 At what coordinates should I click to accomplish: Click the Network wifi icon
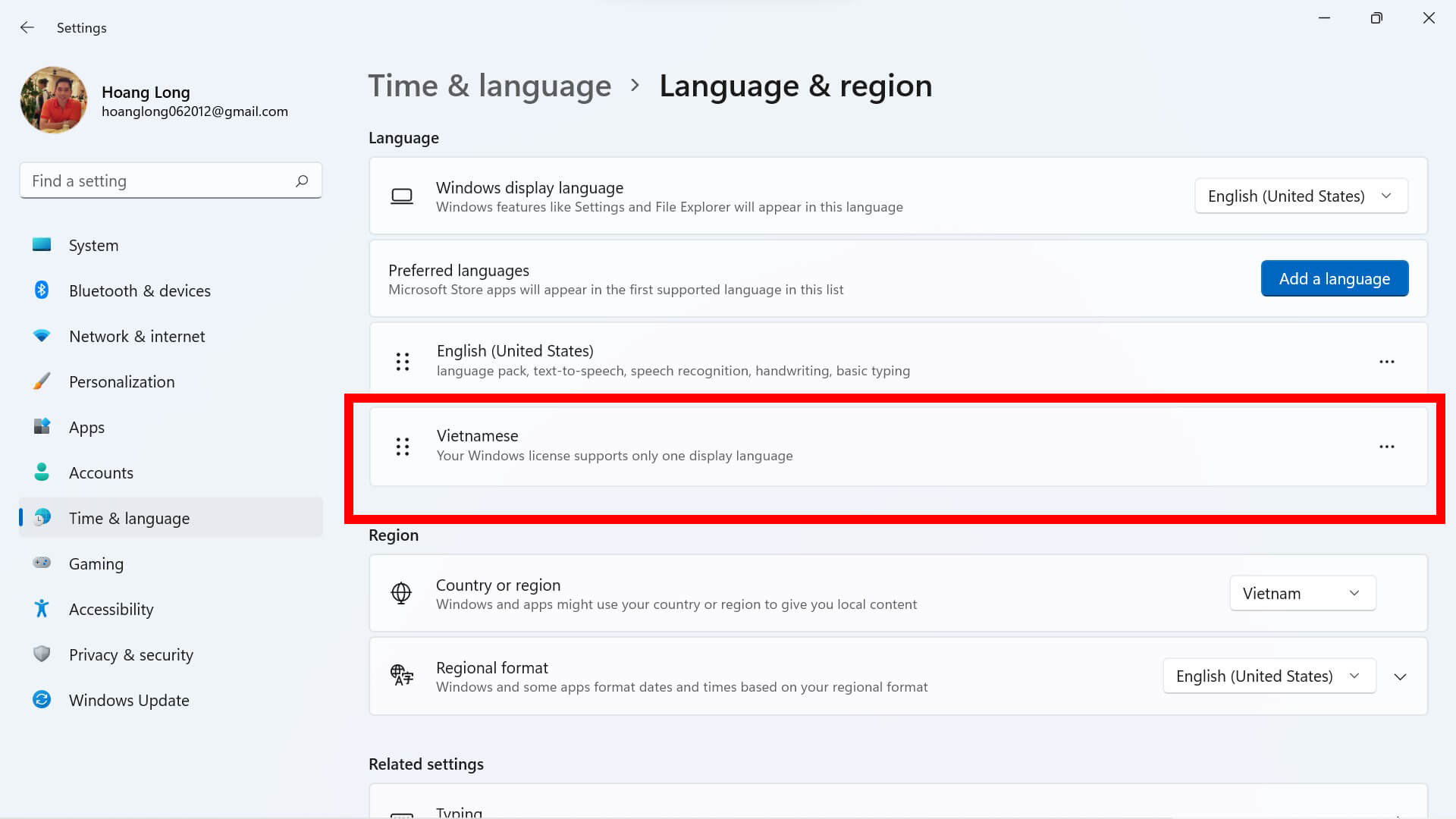[x=42, y=335]
